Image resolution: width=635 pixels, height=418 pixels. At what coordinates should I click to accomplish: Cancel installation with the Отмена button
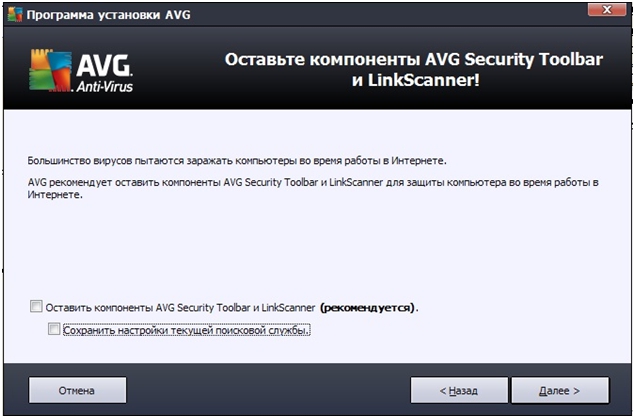click(x=77, y=390)
